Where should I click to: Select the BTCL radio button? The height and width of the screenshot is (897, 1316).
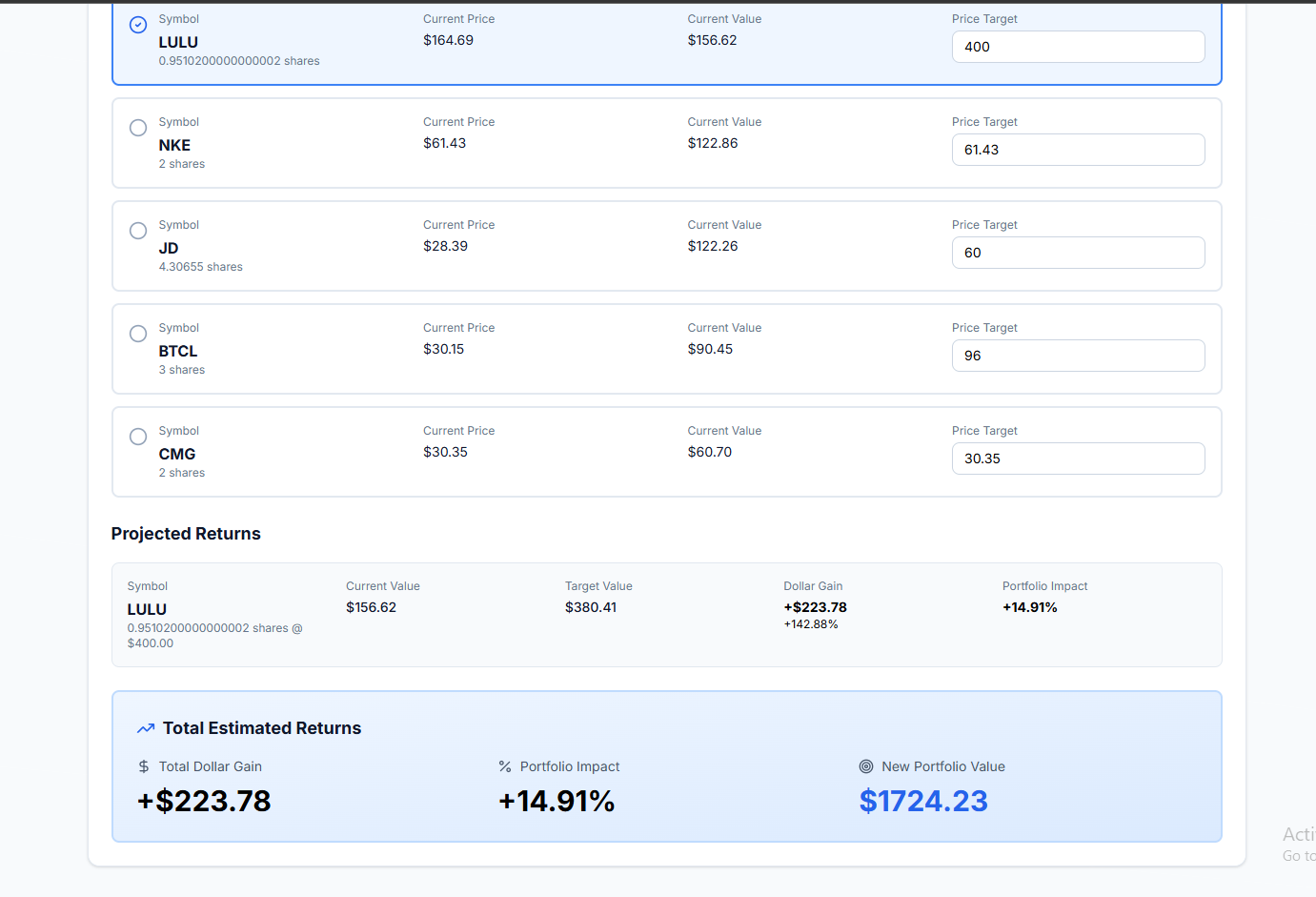137,334
